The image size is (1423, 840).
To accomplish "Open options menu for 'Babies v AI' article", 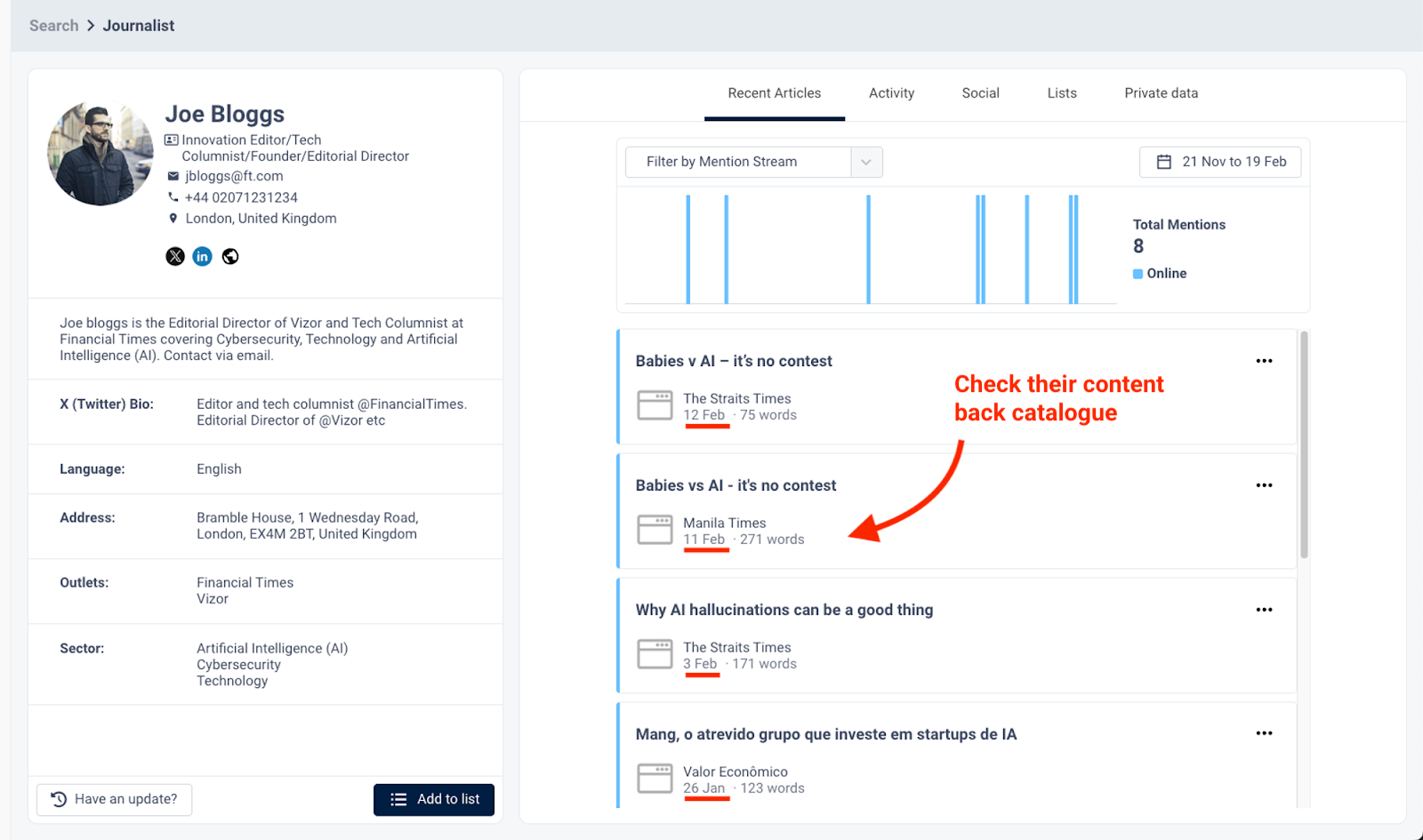I will pos(1264,361).
